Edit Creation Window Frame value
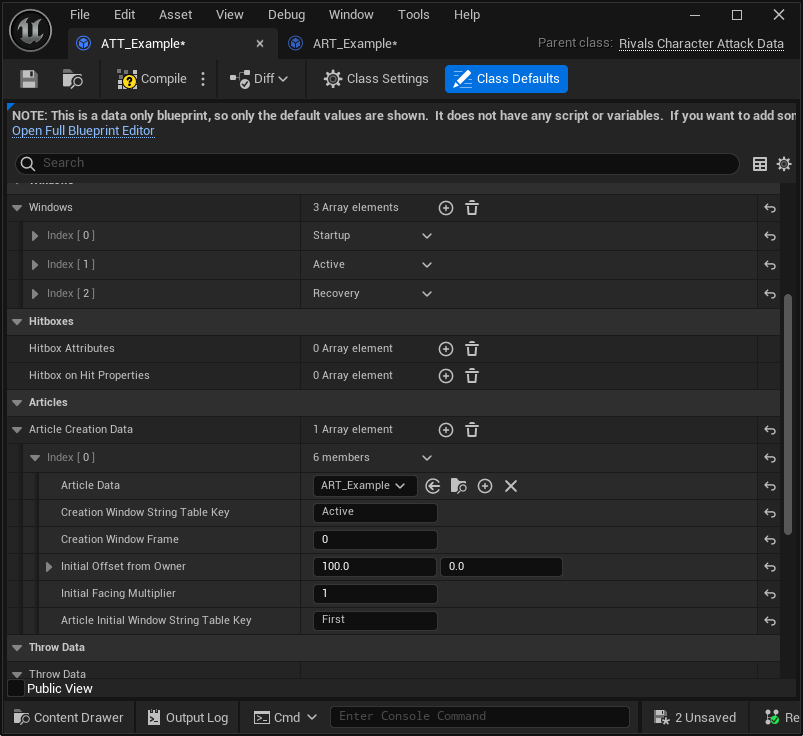This screenshot has height=736, width=803. tap(375, 540)
